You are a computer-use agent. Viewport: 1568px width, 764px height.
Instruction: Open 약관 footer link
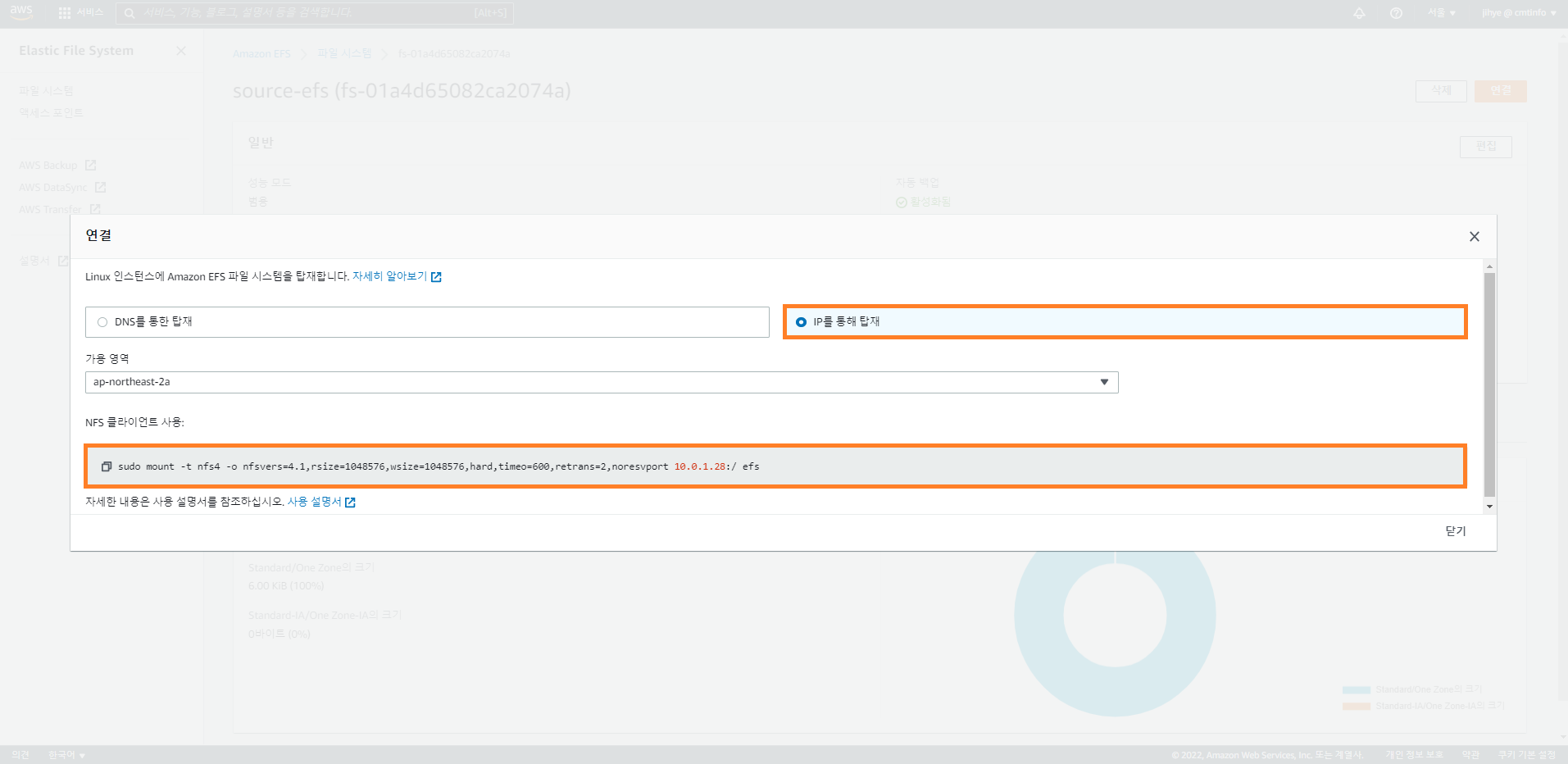(x=1470, y=755)
